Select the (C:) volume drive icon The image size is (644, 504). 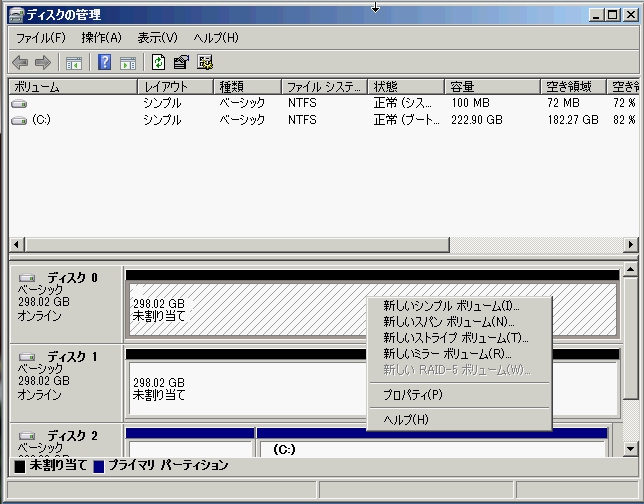click(x=19, y=120)
